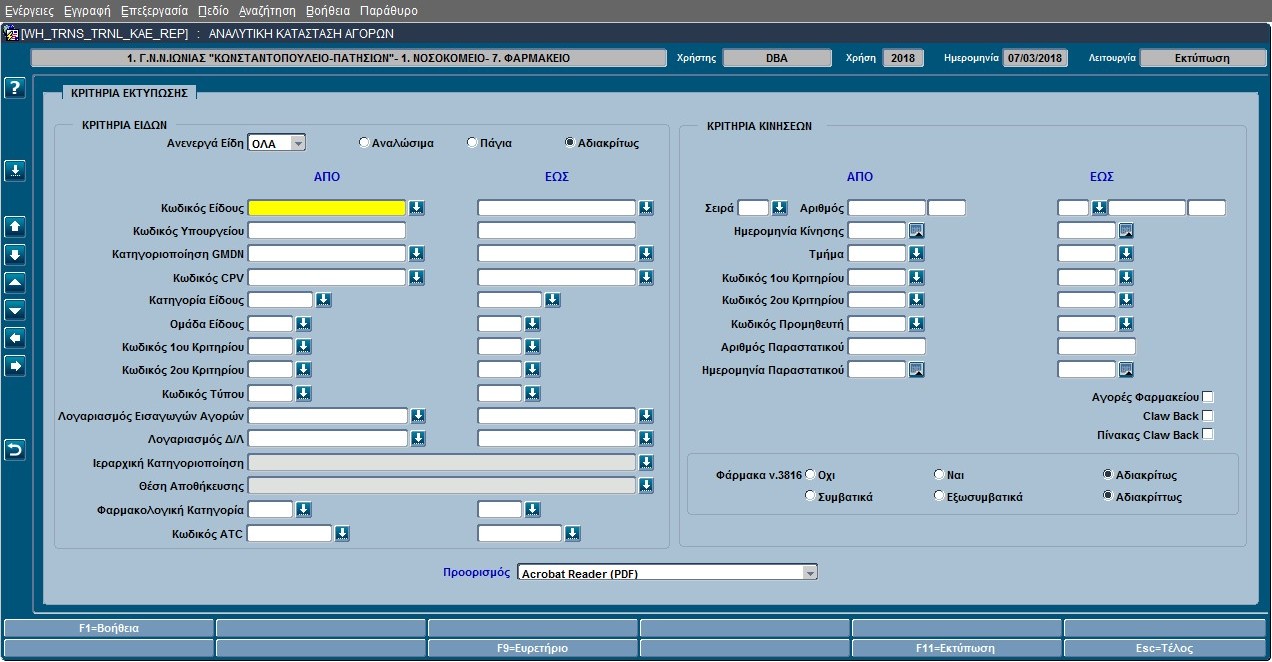Image resolution: width=1272 pixels, height=662 pixels.
Task: Open value list for Τμήμα ΑΠΟ
Action: click(916, 254)
